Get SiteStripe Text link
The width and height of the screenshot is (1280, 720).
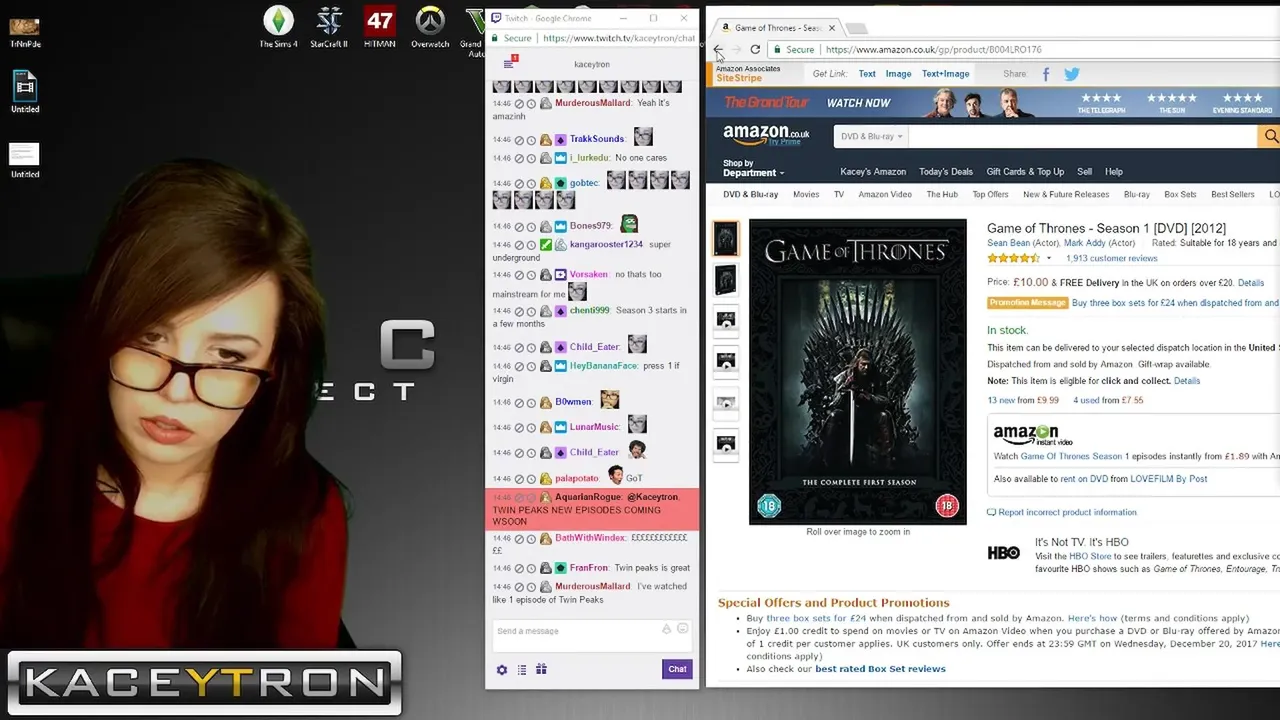click(x=867, y=74)
